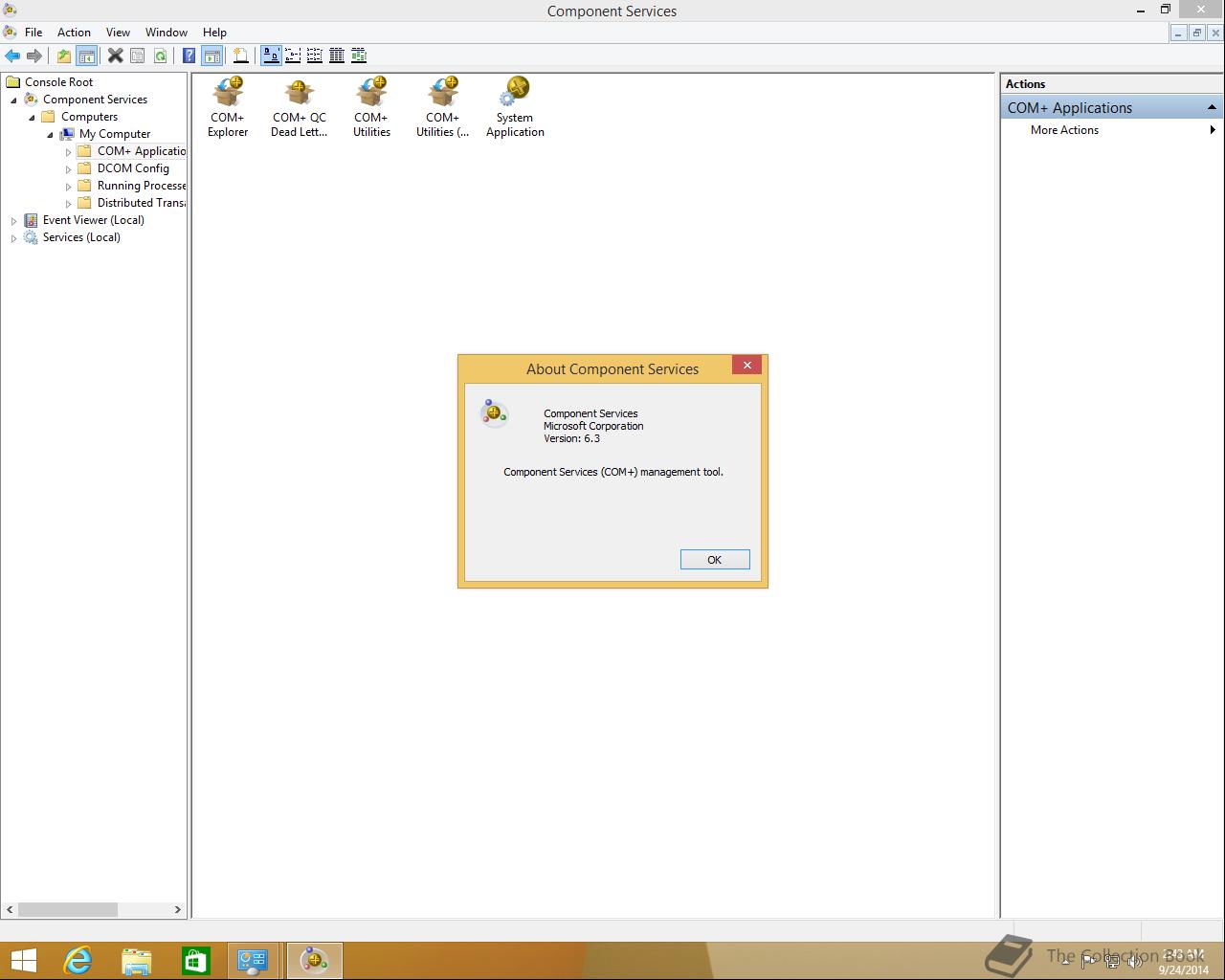Select the COM+ QC Dead Letter application icon
This screenshot has width=1225, height=980.
[300, 107]
